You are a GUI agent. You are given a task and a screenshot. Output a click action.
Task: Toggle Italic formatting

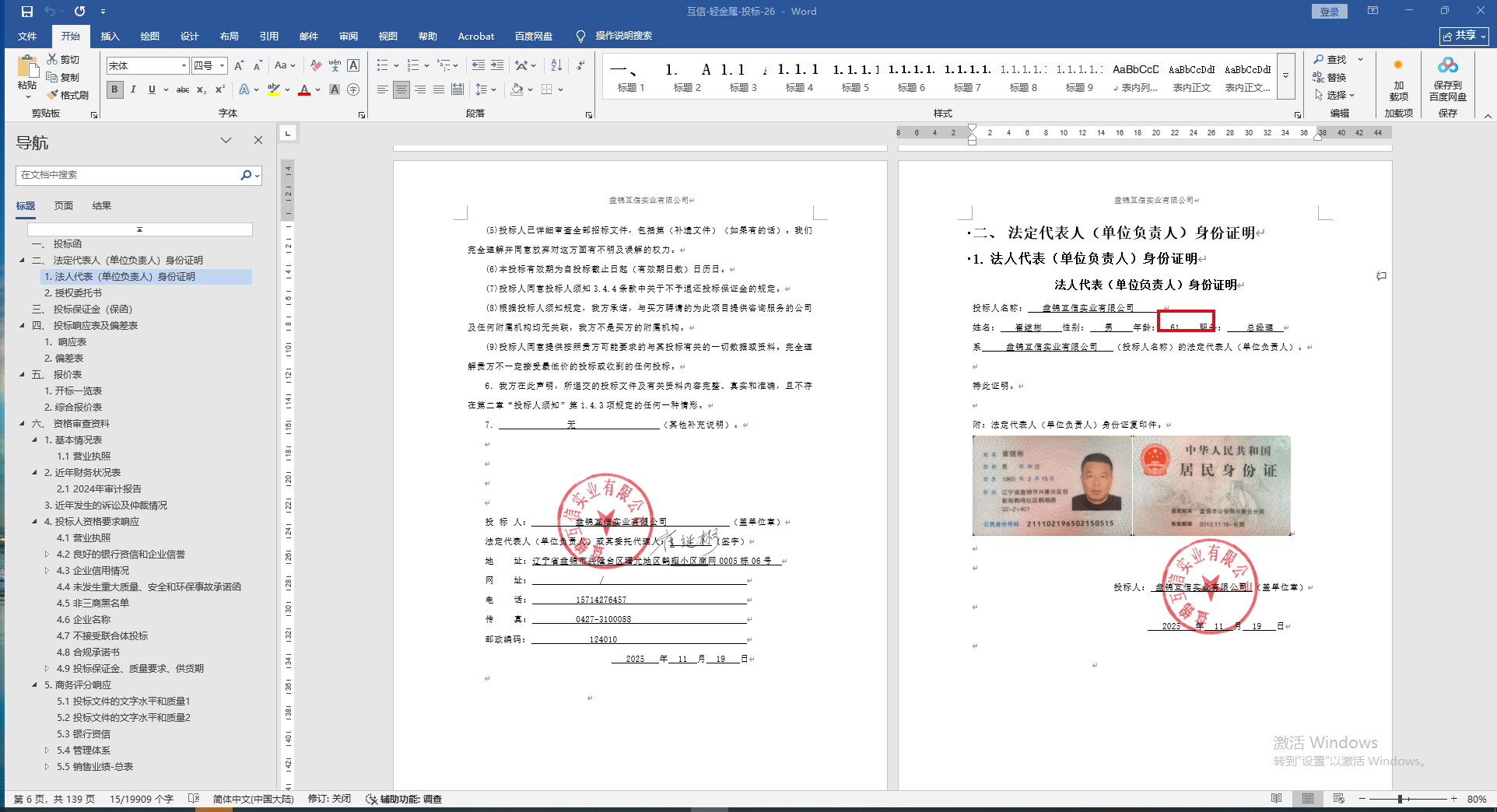point(134,90)
